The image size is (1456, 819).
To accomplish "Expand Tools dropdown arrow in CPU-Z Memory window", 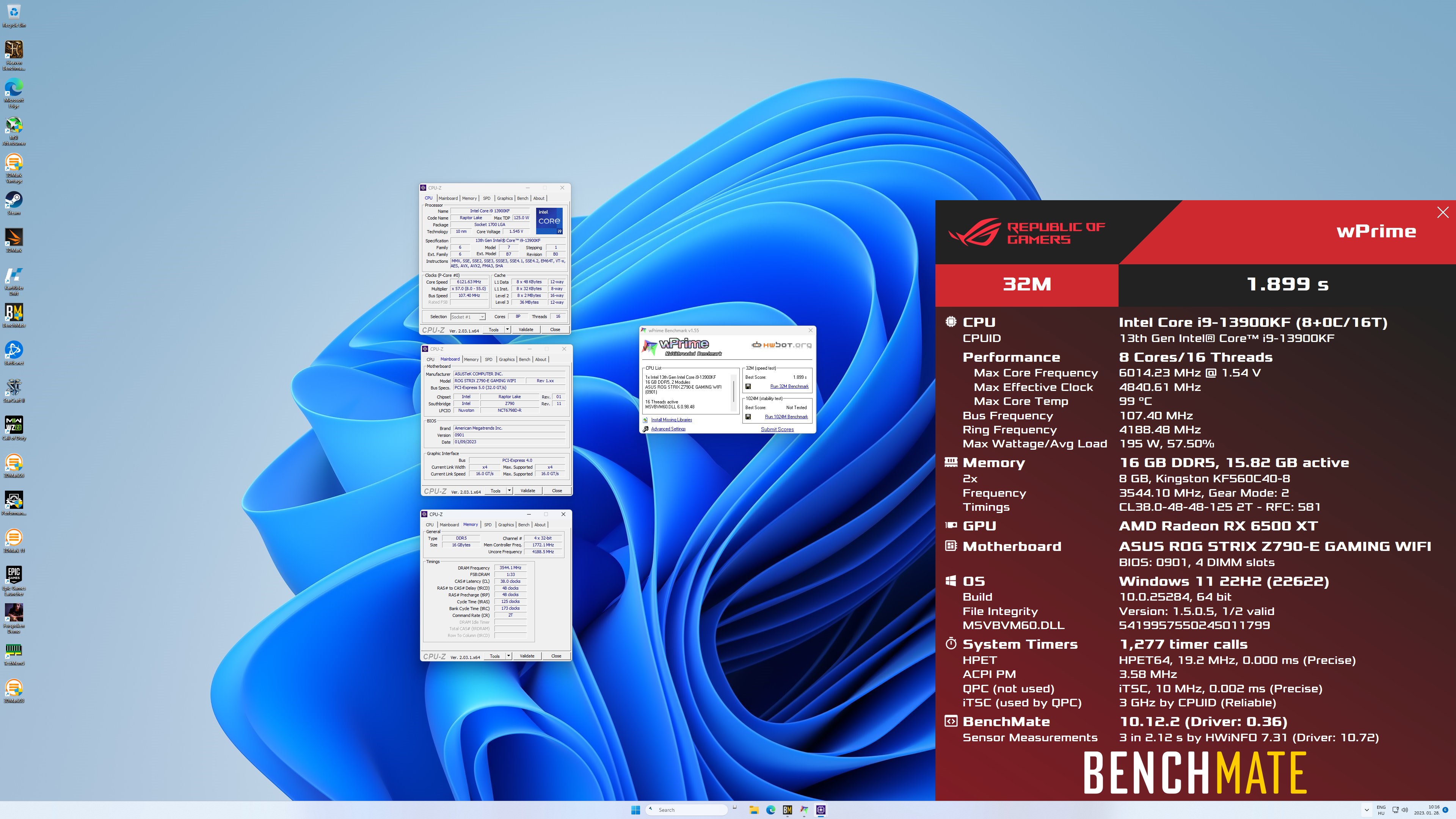I will (x=509, y=656).
